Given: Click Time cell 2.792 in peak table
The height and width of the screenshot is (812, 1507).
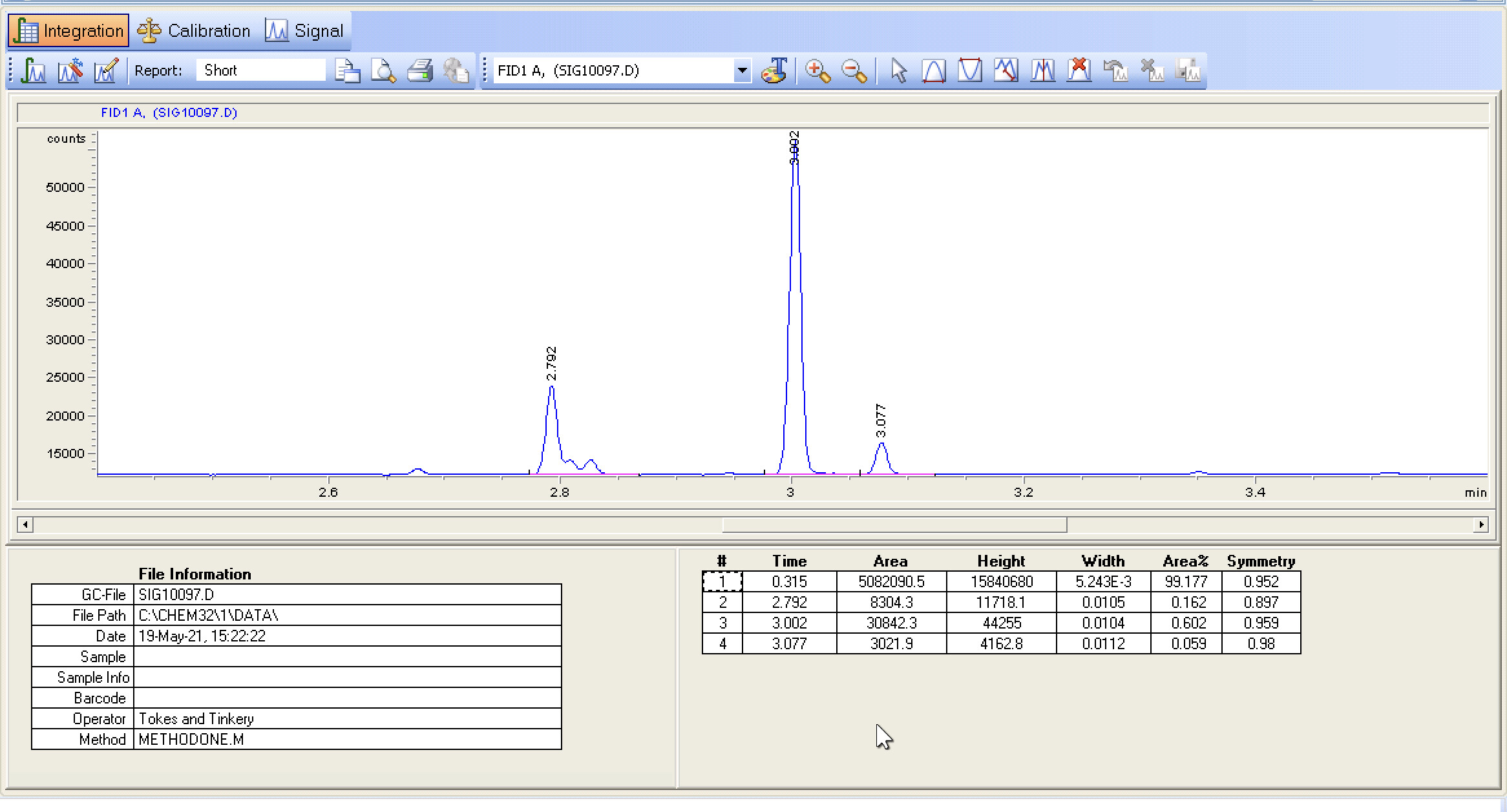Looking at the screenshot, I should tap(790, 602).
